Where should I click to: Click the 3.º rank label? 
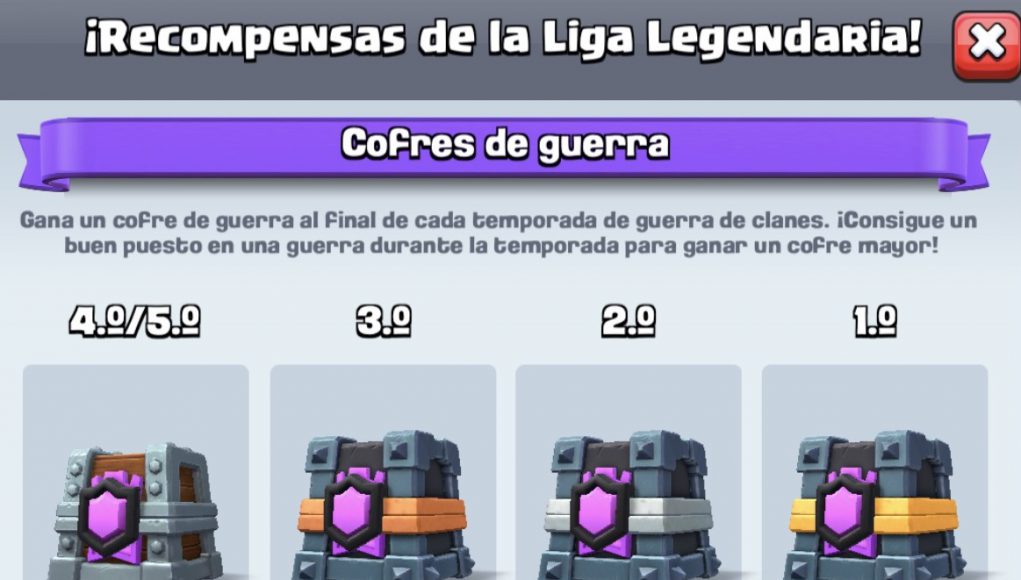point(384,322)
